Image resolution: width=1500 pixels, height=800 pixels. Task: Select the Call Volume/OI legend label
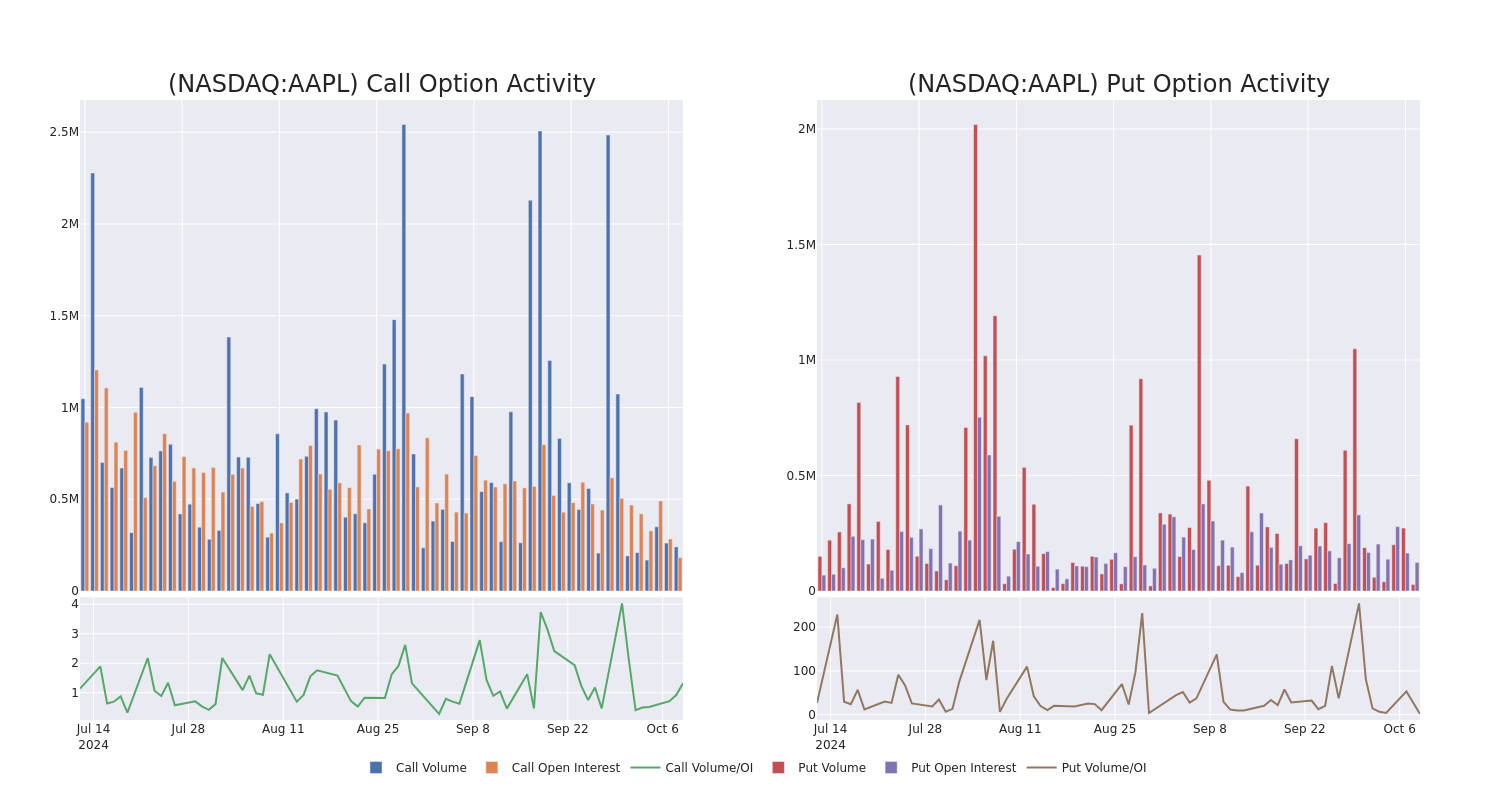point(709,768)
